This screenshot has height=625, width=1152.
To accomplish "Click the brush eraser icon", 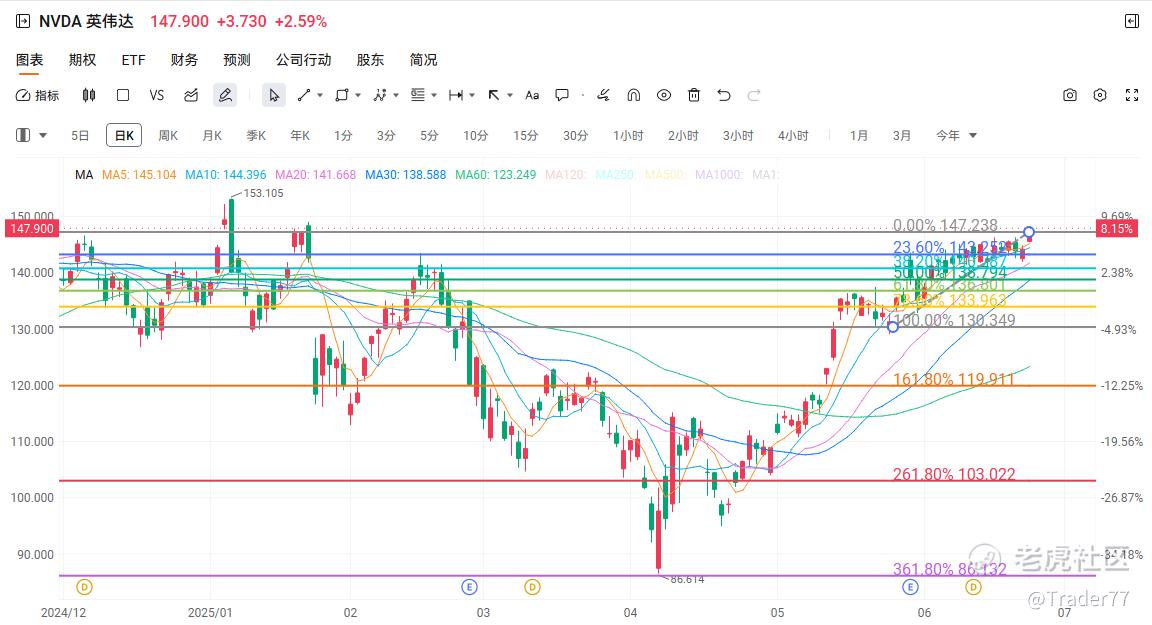I will (x=603, y=95).
